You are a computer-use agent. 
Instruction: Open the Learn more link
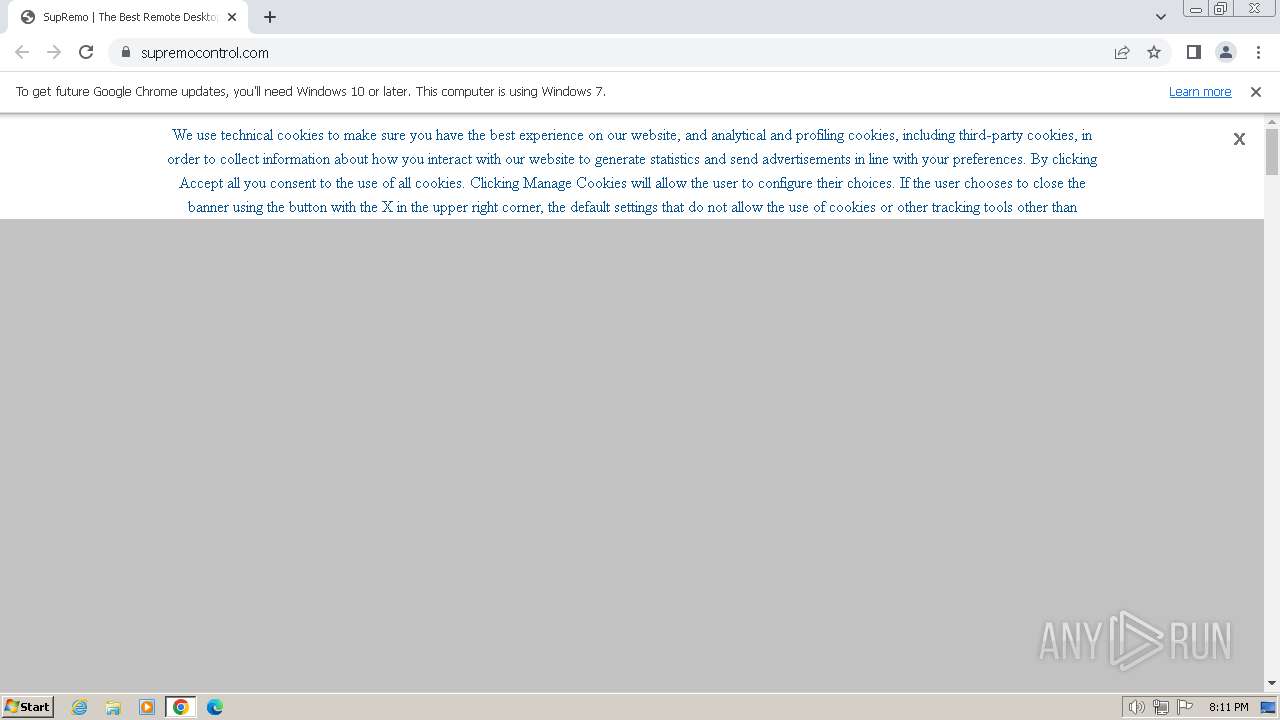[1200, 91]
